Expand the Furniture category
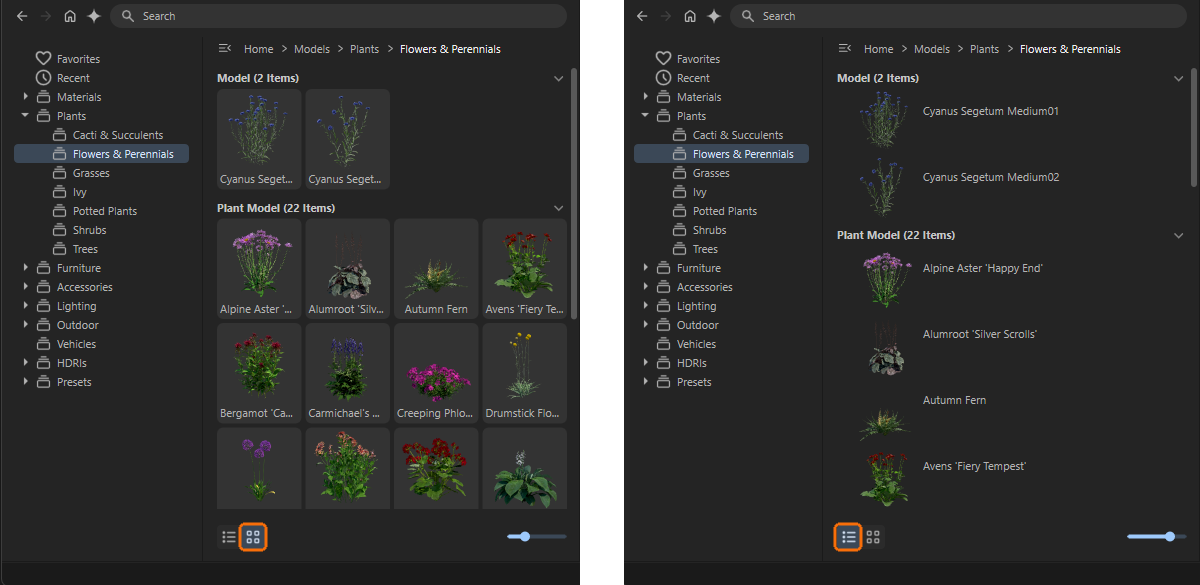Image resolution: width=1200 pixels, height=585 pixels. [24, 267]
